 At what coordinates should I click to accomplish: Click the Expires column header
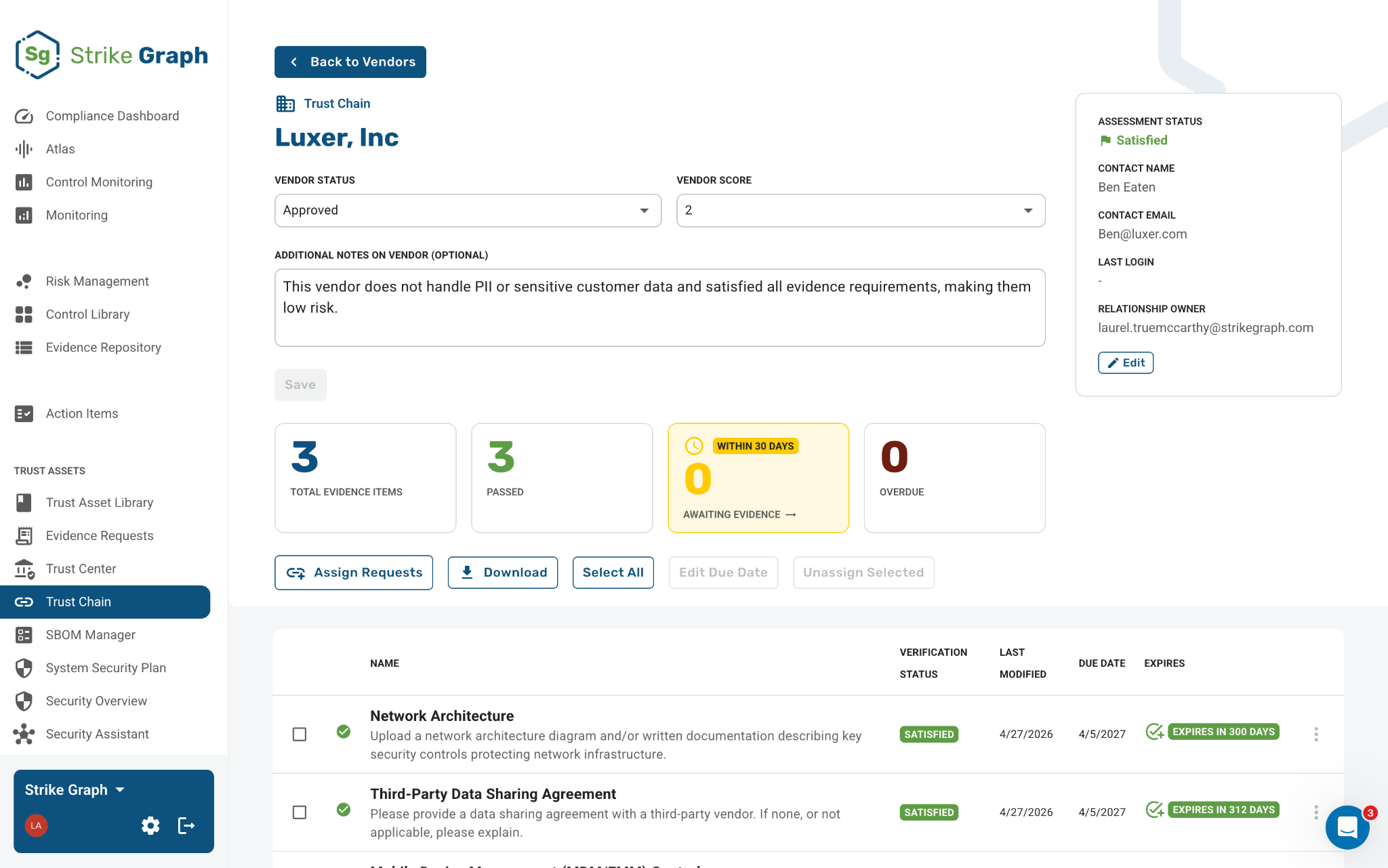coord(1164,663)
